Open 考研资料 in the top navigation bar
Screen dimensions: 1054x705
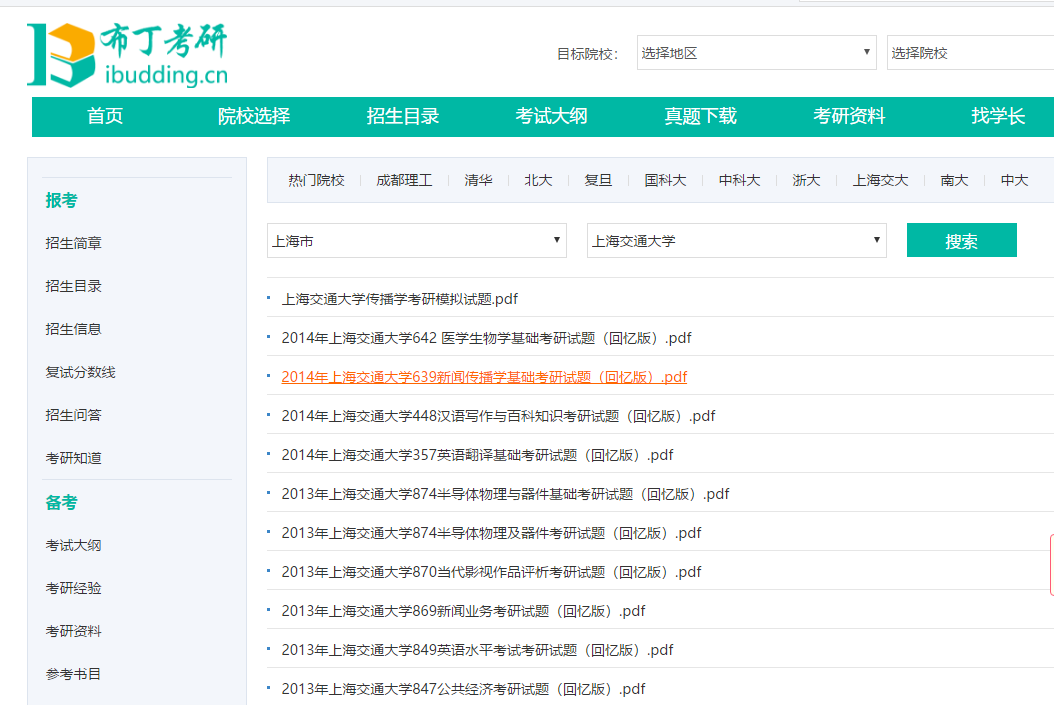coord(849,116)
